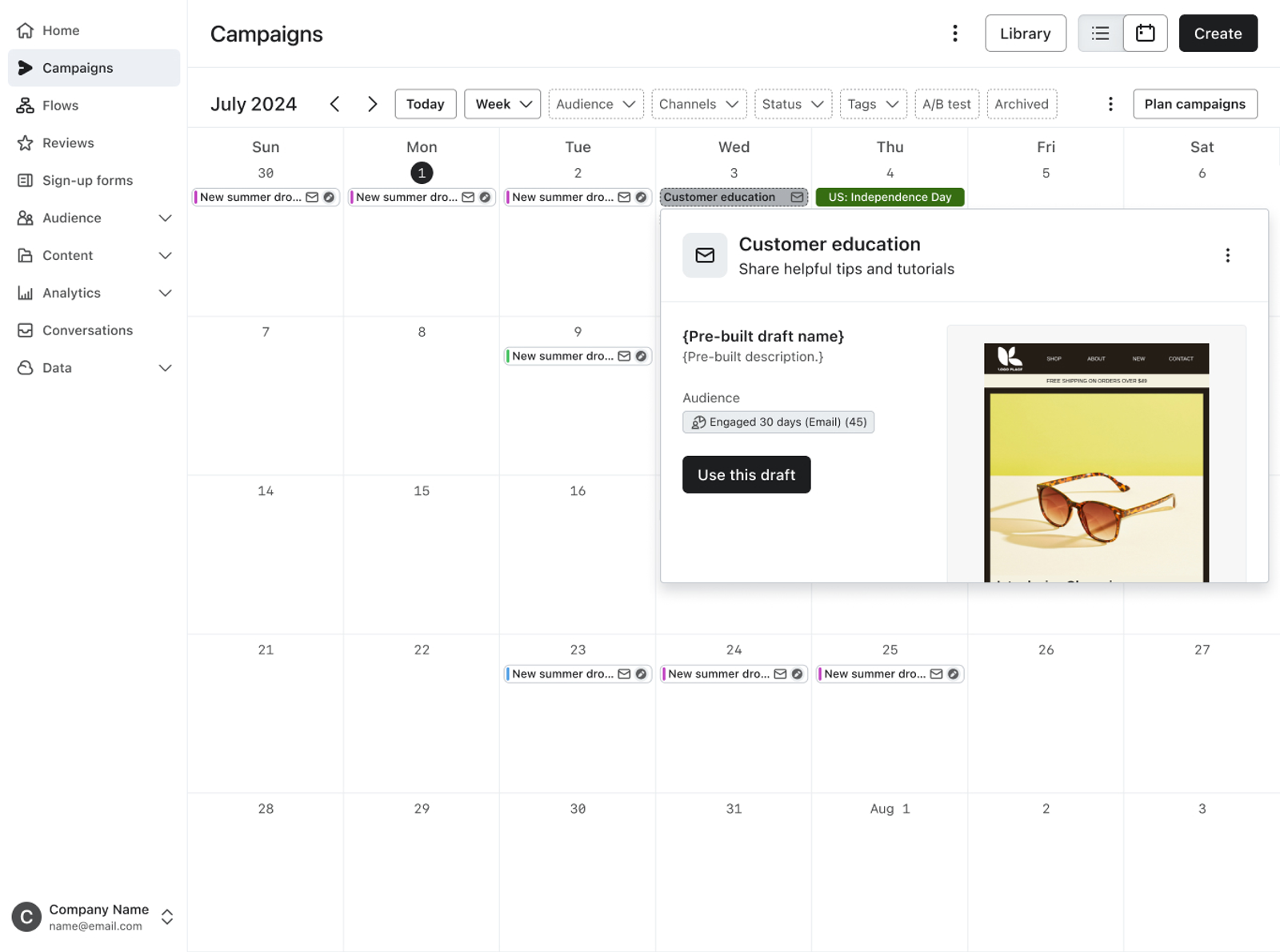Open the Channels filter dropdown

click(699, 104)
